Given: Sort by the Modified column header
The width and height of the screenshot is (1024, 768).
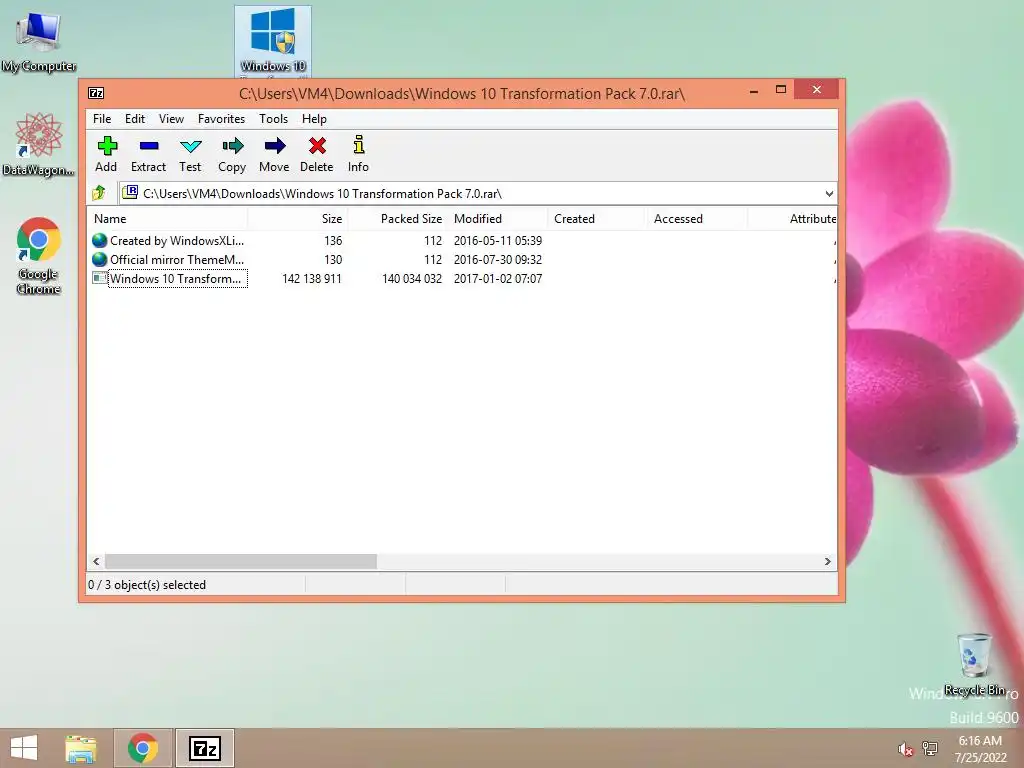Looking at the screenshot, I should [x=497, y=219].
